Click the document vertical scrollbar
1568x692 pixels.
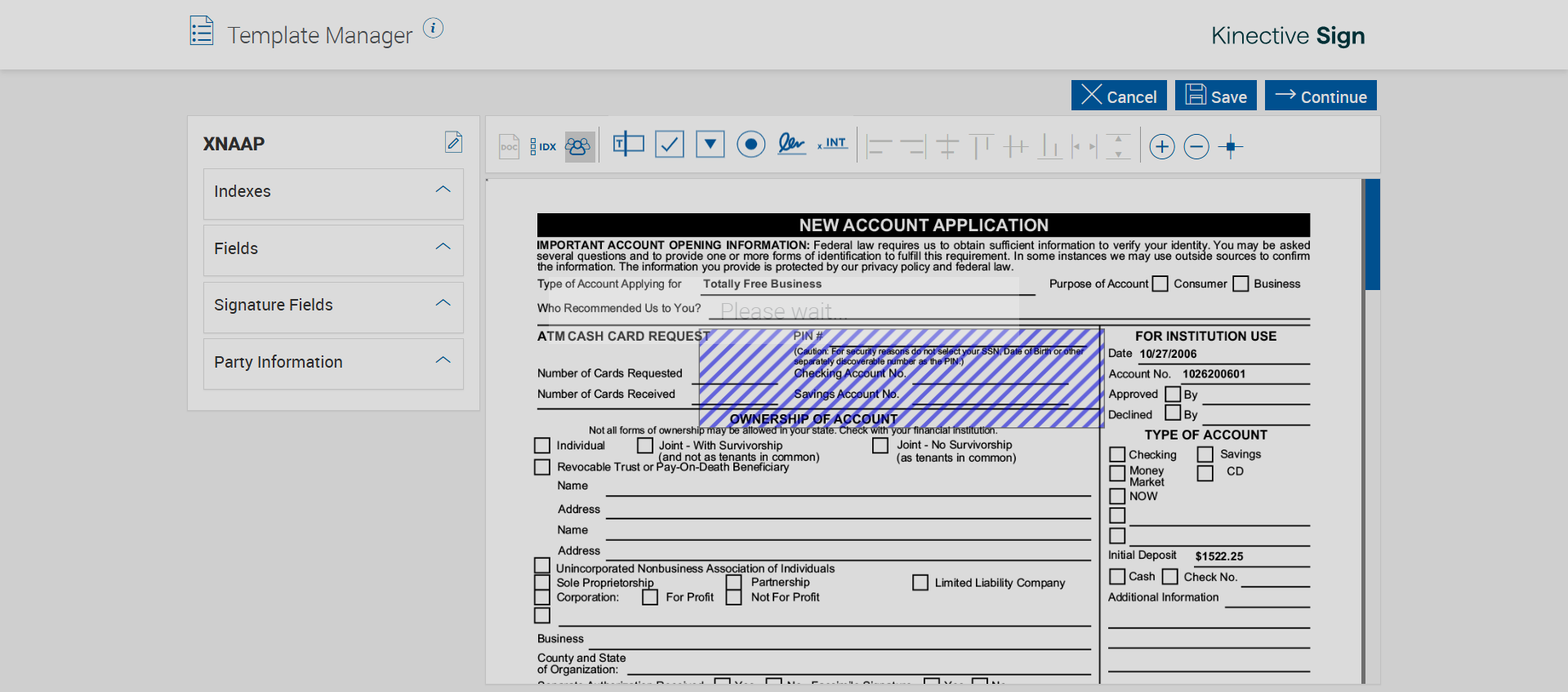coord(1372,235)
